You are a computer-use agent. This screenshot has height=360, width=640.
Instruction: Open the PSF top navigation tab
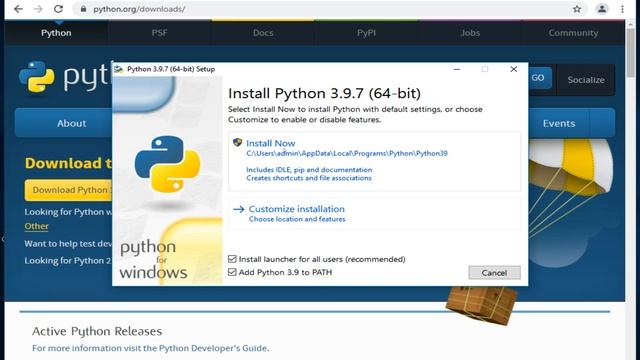tap(160, 33)
